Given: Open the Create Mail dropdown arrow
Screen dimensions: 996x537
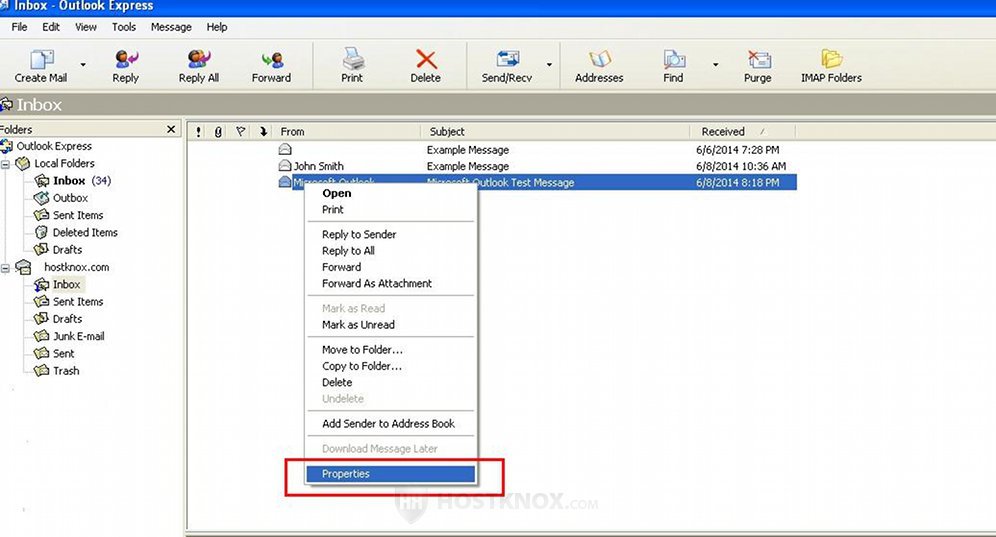Looking at the screenshot, I should [x=83, y=65].
